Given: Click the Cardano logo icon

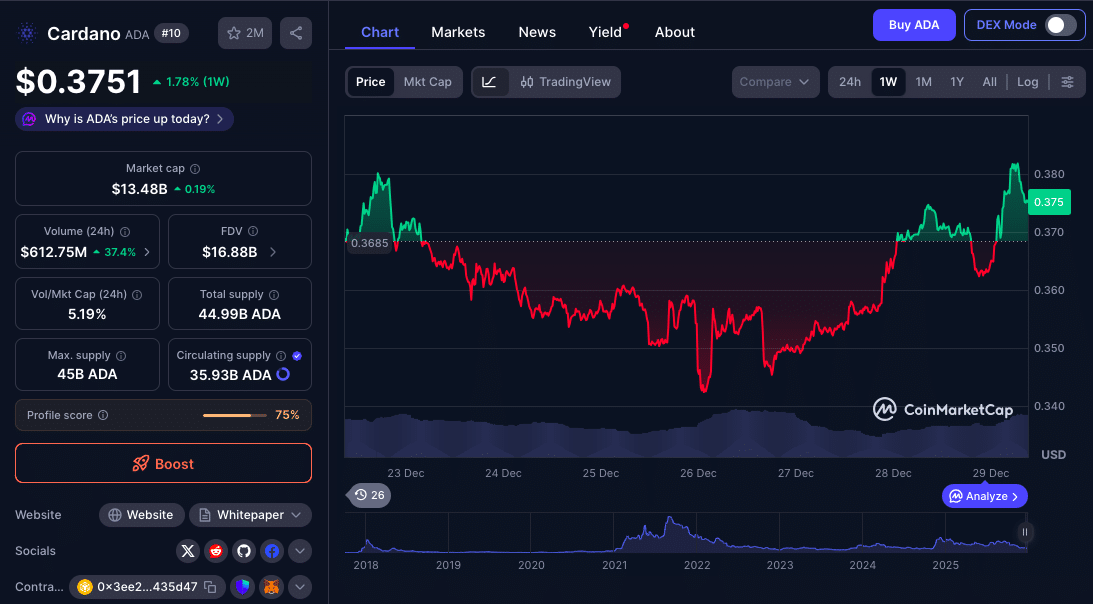Looking at the screenshot, I should click(27, 33).
